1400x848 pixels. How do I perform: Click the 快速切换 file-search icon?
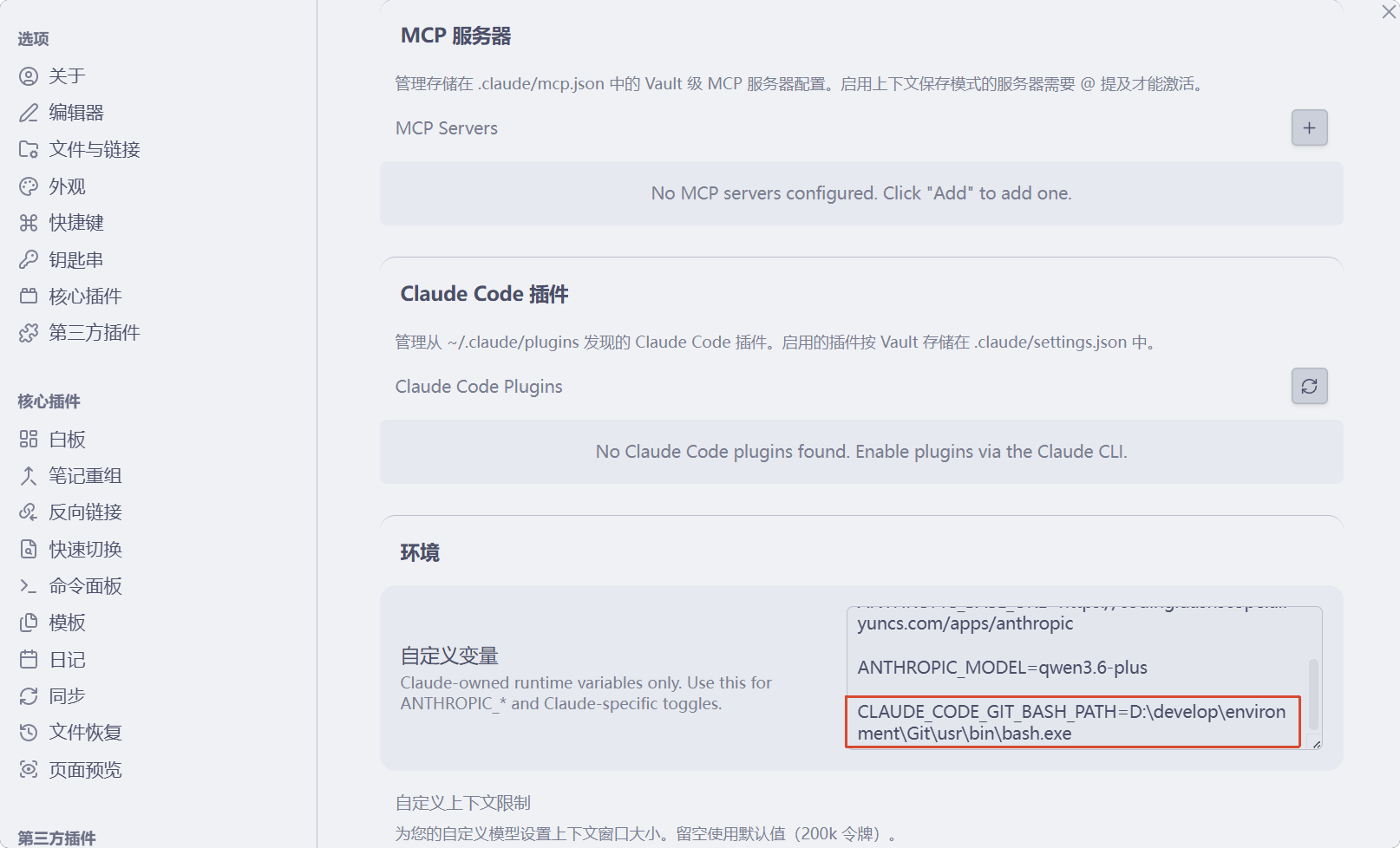29,549
